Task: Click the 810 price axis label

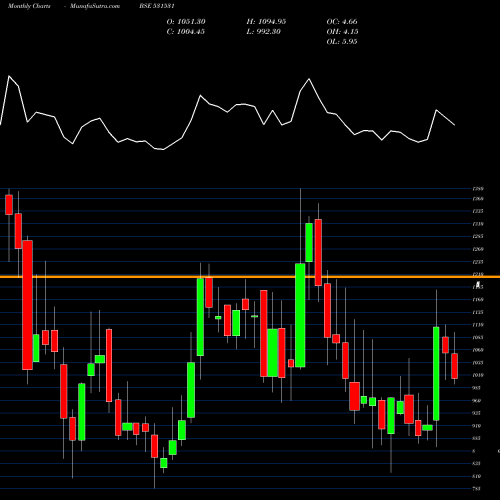Action: pyautogui.click(x=477, y=476)
